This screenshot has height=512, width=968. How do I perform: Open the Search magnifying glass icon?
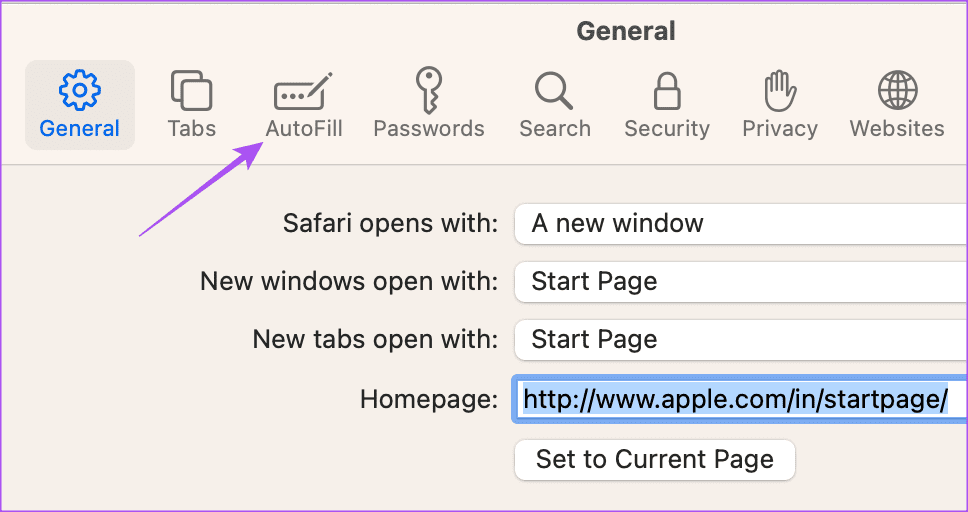pyautogui.click(x=554, y=91)
